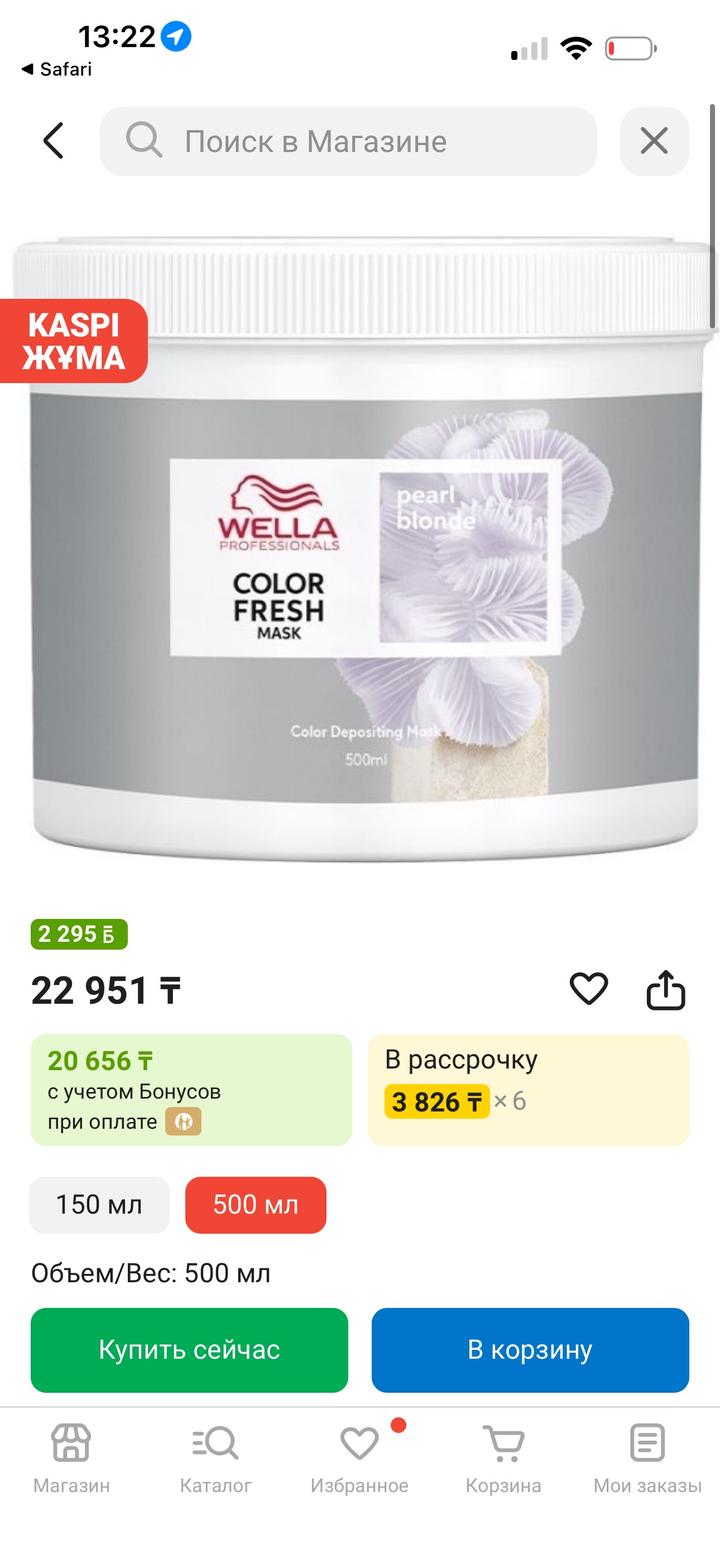
Task: Select the 150 мл volume option
Action: (x=99, y=1205)
